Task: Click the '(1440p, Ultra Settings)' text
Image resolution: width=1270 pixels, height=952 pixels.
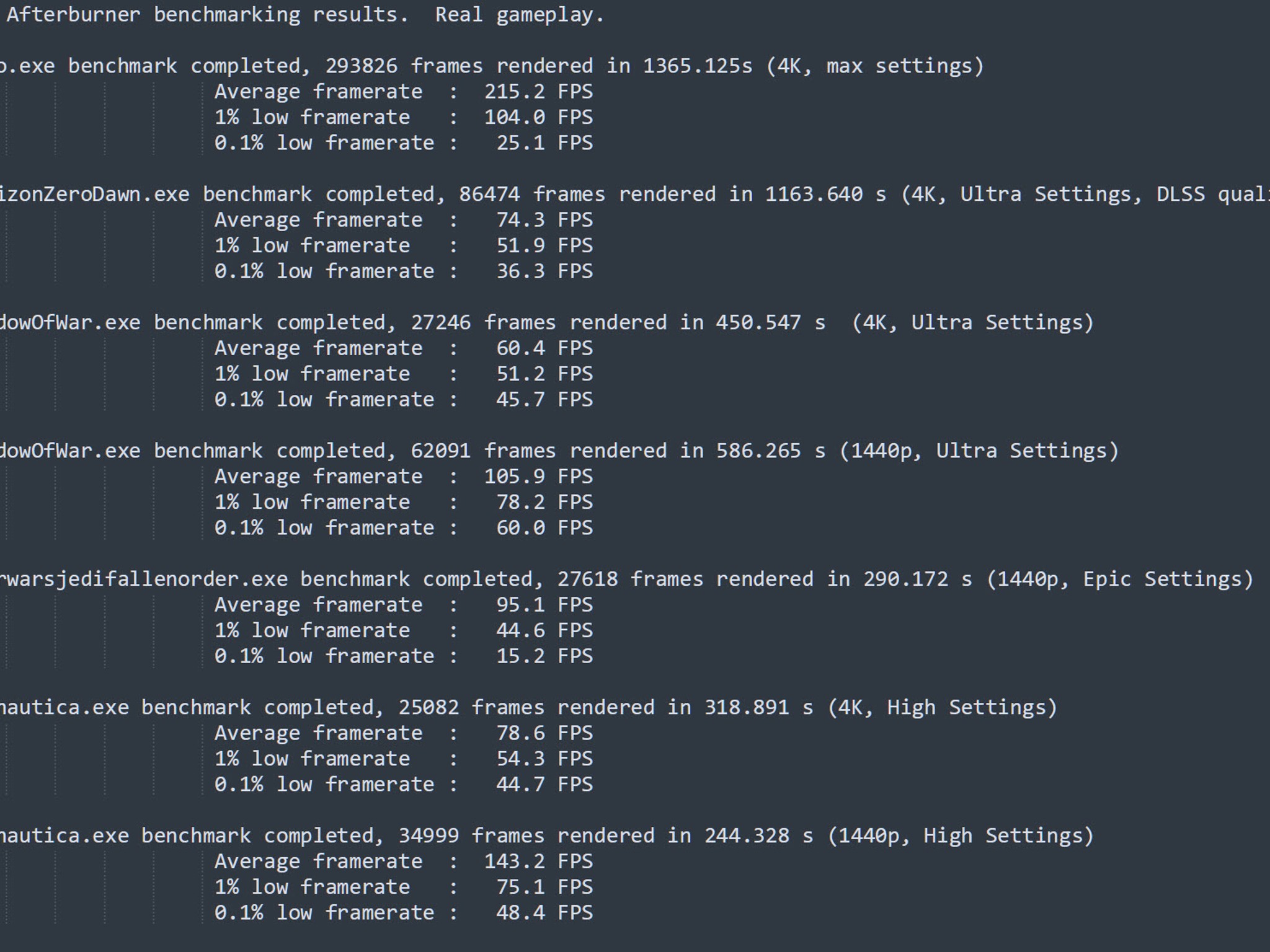Action: tap(979, 451)
